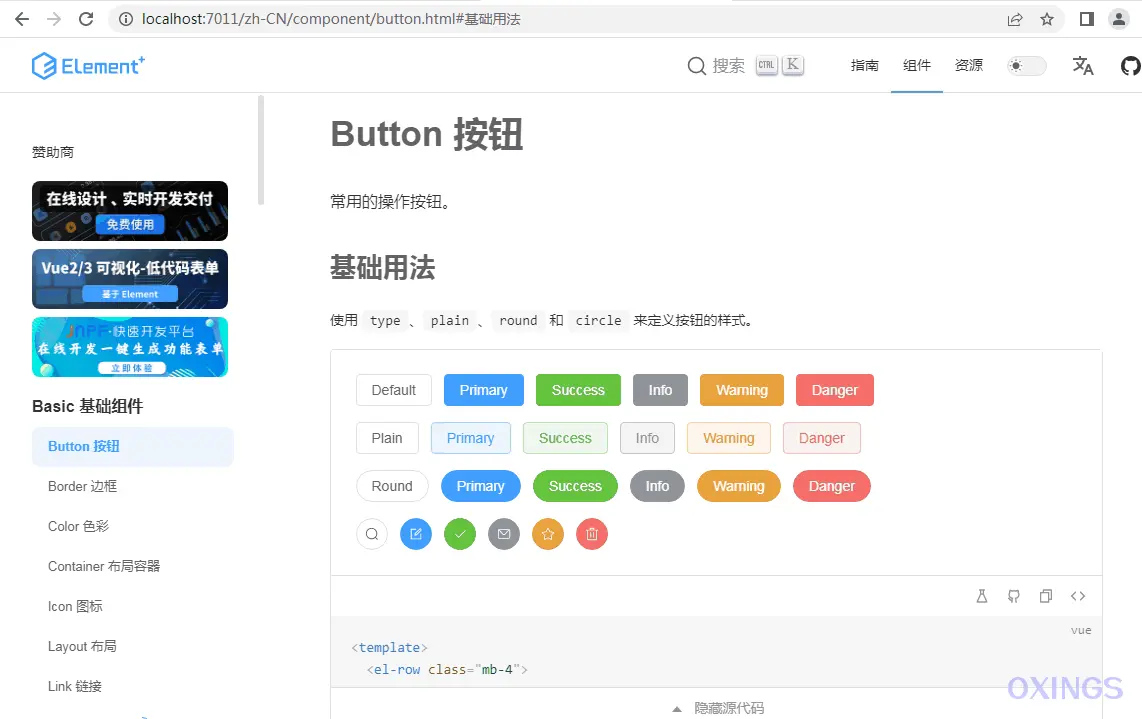Click the solid gray Info button

point(661,390)
